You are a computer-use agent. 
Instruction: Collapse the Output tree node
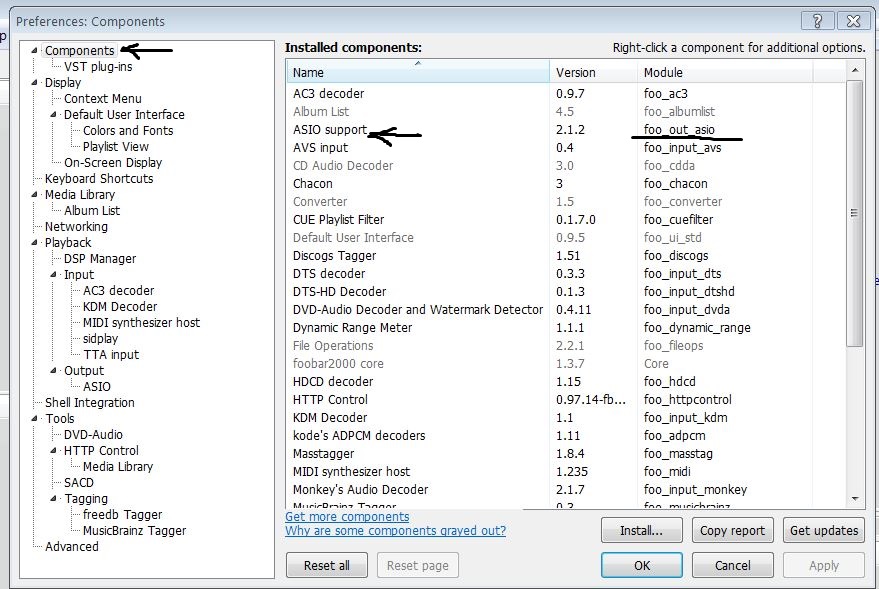(53, 370)
